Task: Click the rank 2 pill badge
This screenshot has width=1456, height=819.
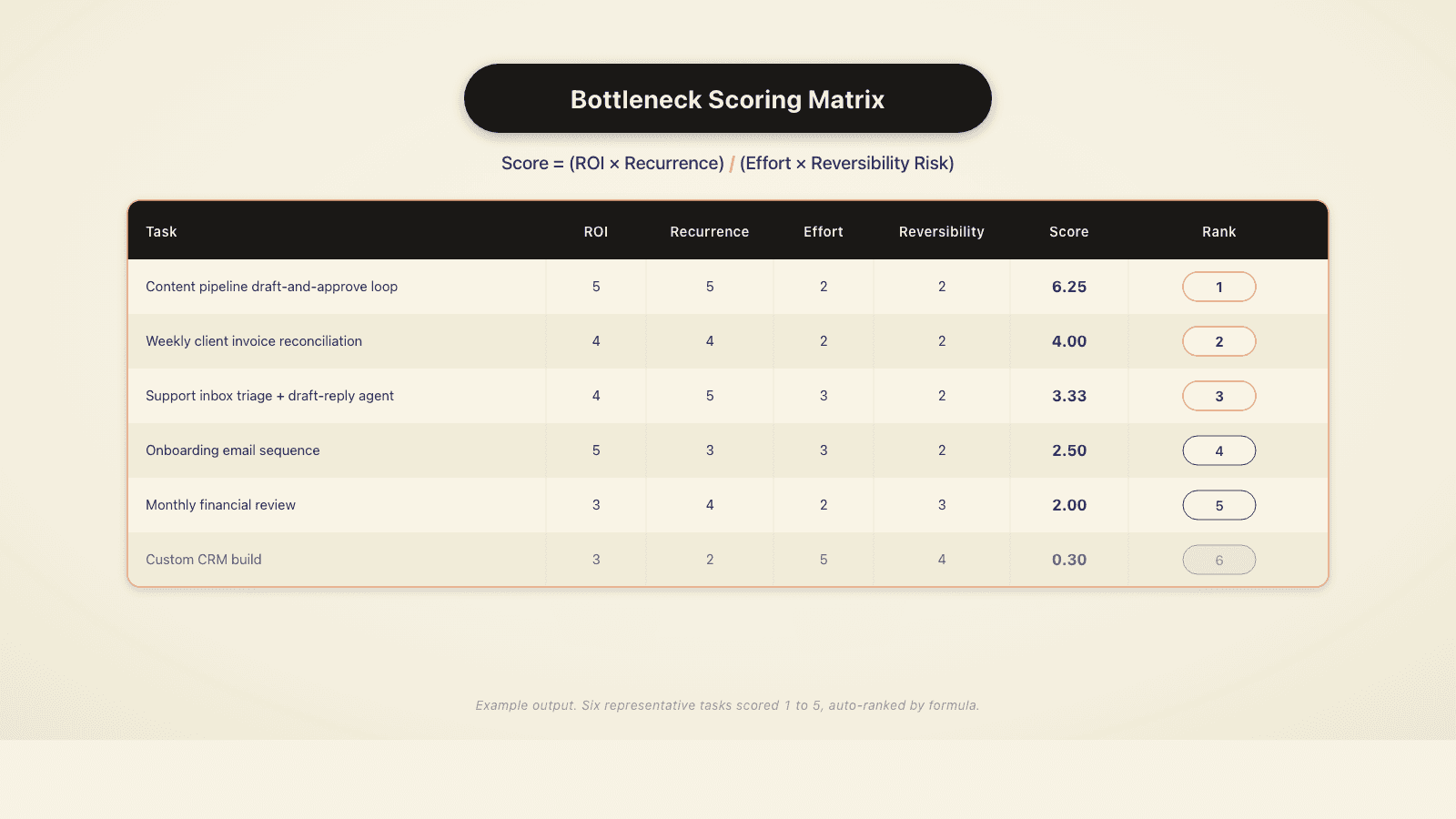Action: [x=1218, y=341]
